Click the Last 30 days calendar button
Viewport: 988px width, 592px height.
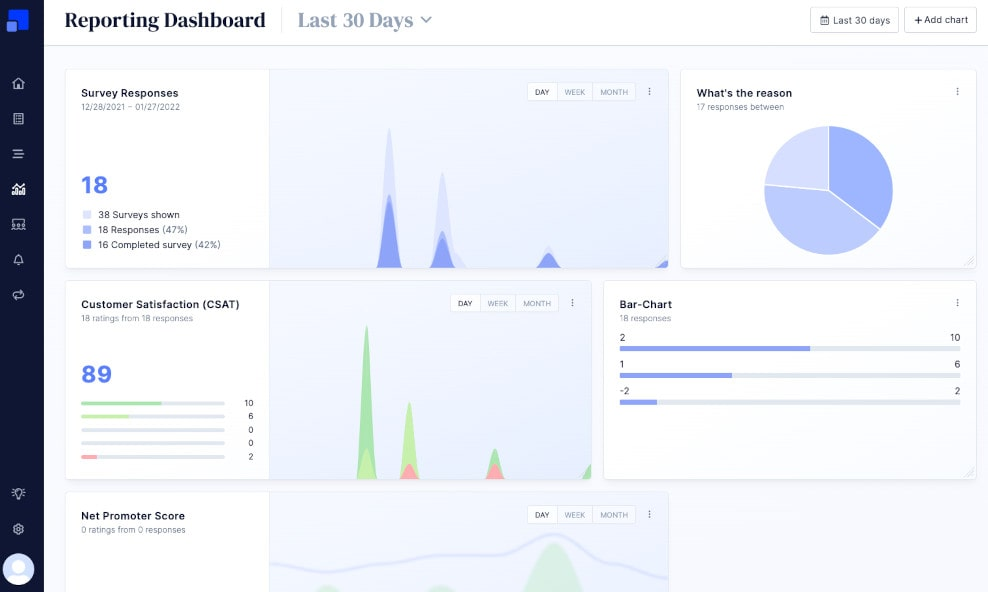click(854, 20)
